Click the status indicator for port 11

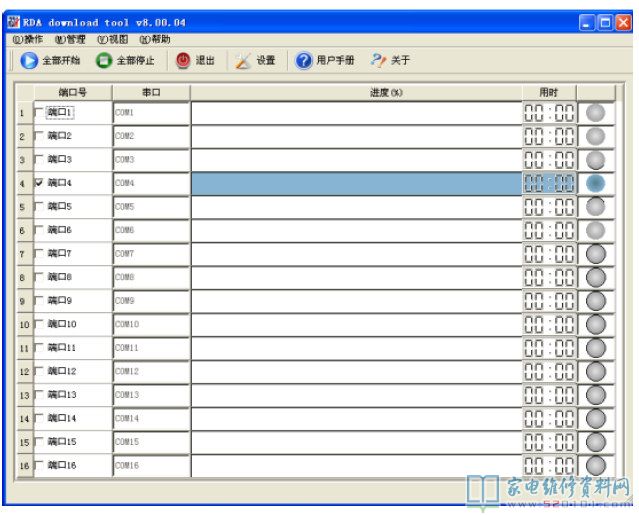[595, 348]
